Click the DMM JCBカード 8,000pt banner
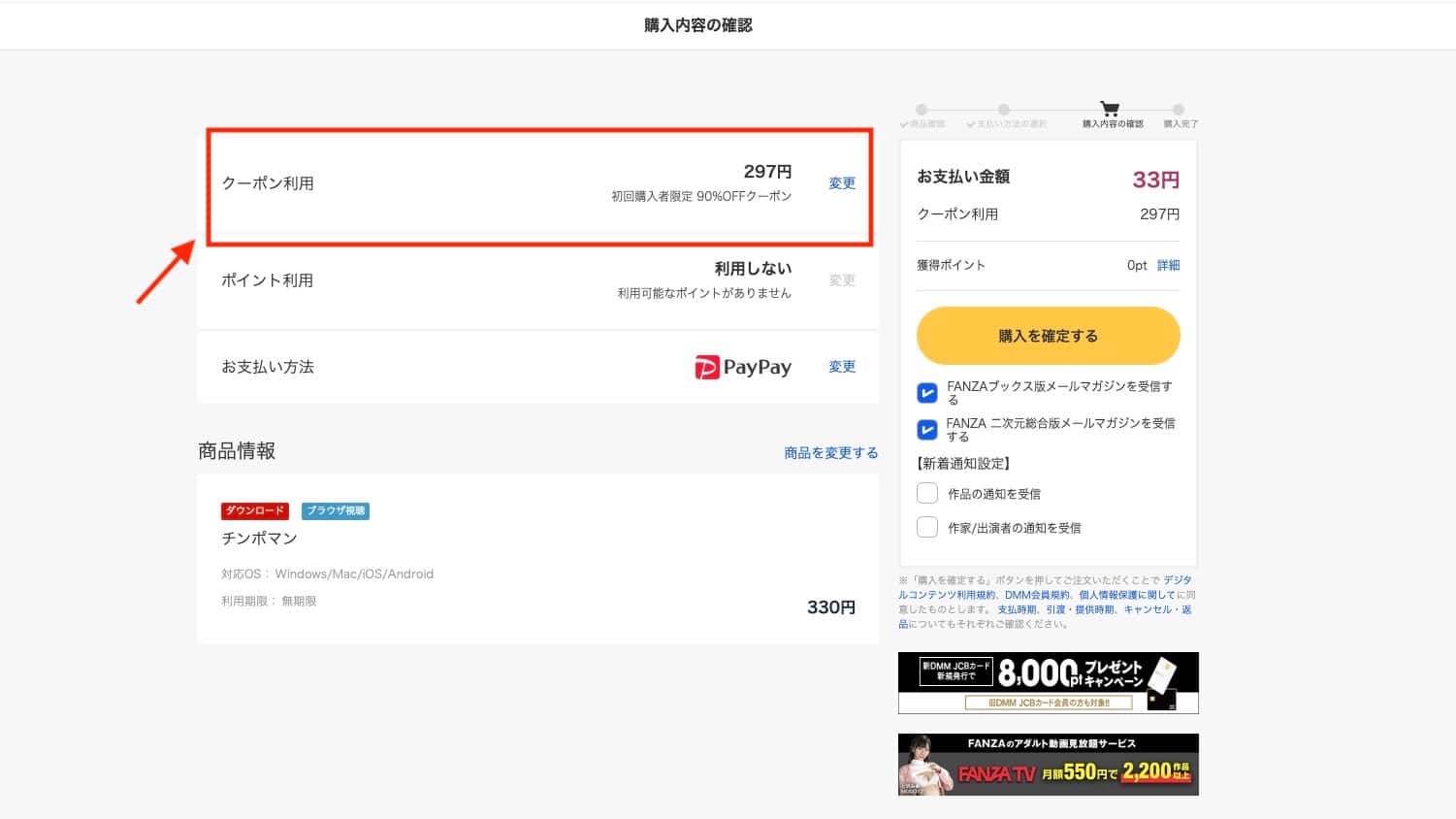 [1048, 683]
